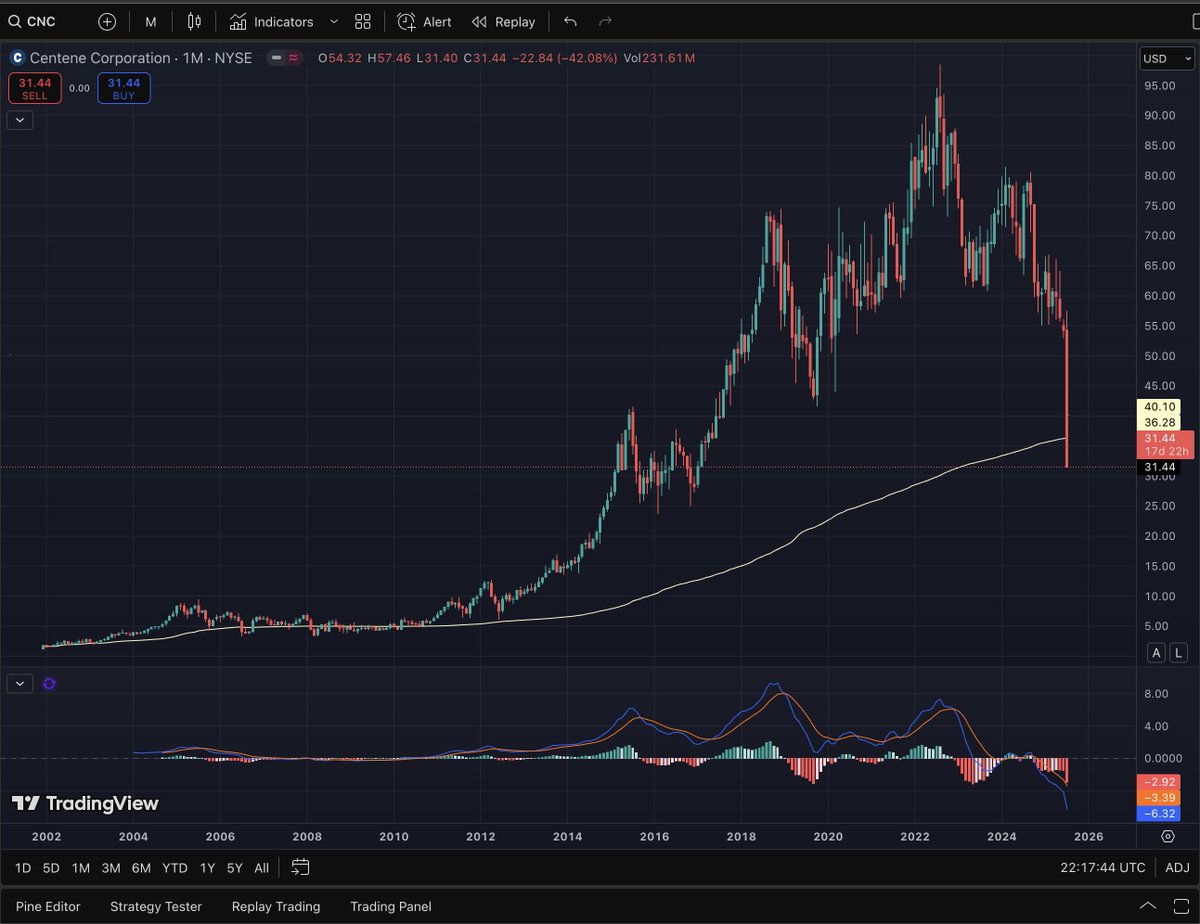
Task: Open symbol search for CNC
Action: (32, 21)
